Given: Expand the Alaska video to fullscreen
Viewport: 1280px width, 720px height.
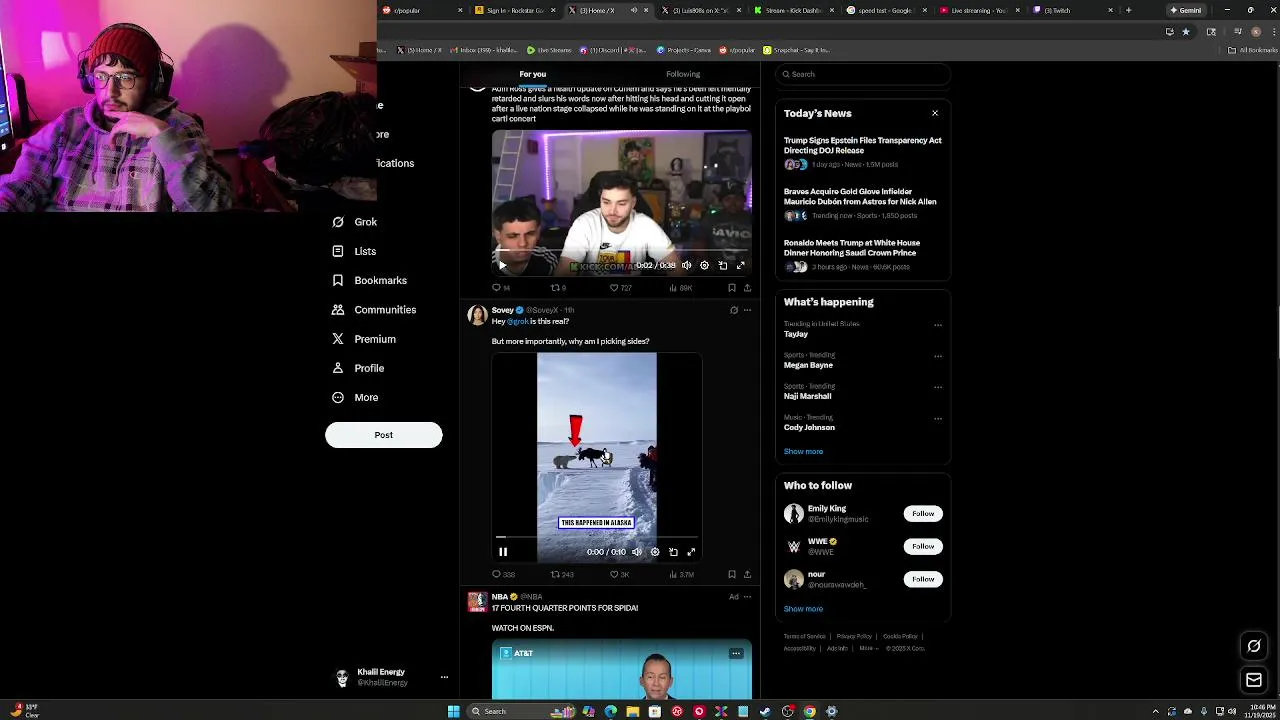Looking at the screenshot, I should (691, 552).
